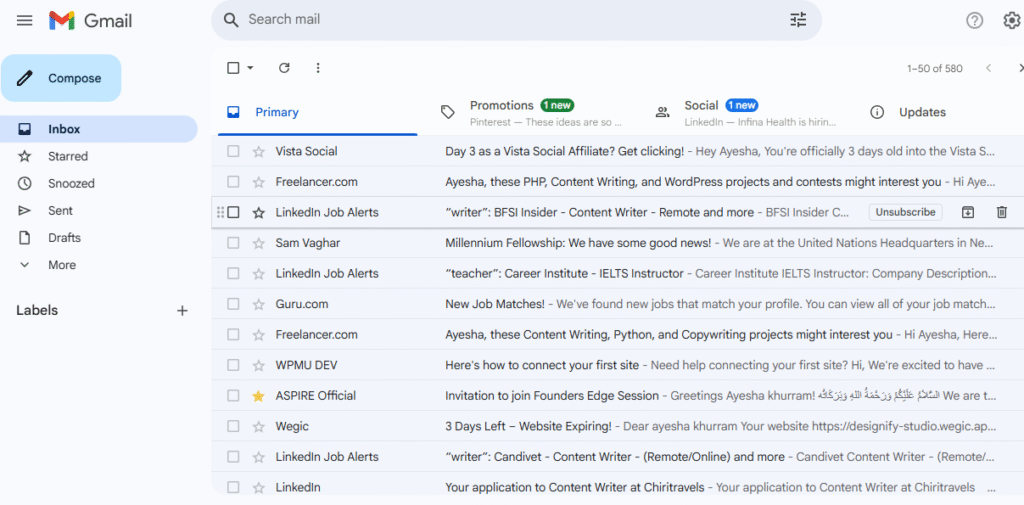Unstar the ASPIRE Official email
The image size is (1024, 505).
[259, 396]
